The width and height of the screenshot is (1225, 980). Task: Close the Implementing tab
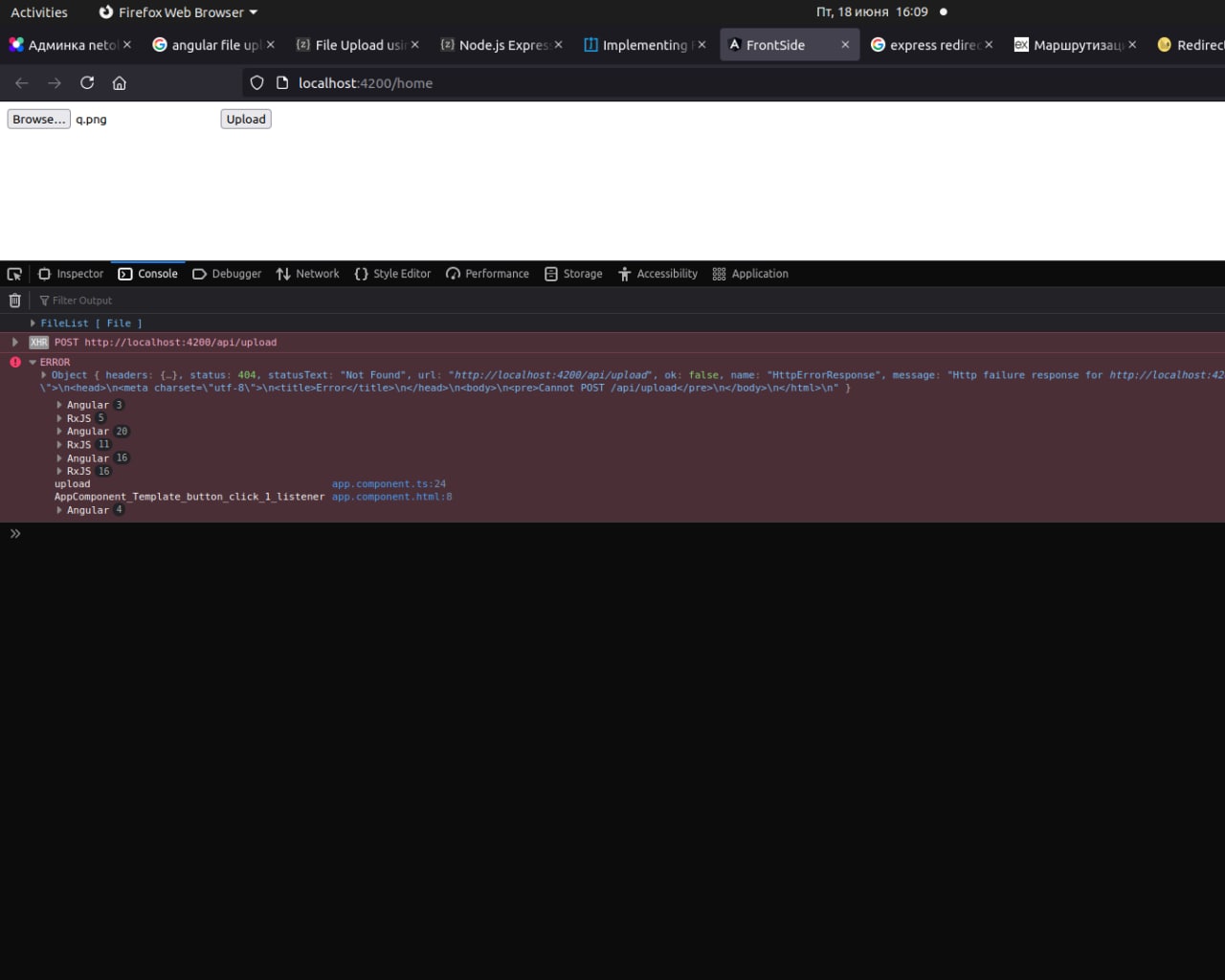tap(702, 45)
